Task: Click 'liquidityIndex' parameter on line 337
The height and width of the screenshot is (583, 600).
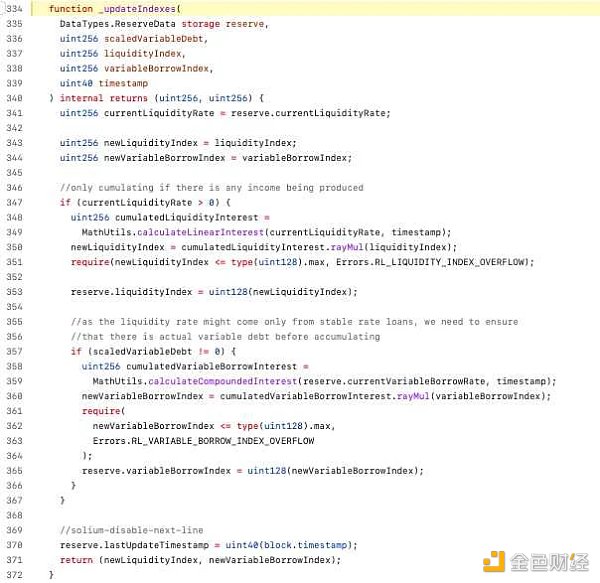Action: click(142, 54)
